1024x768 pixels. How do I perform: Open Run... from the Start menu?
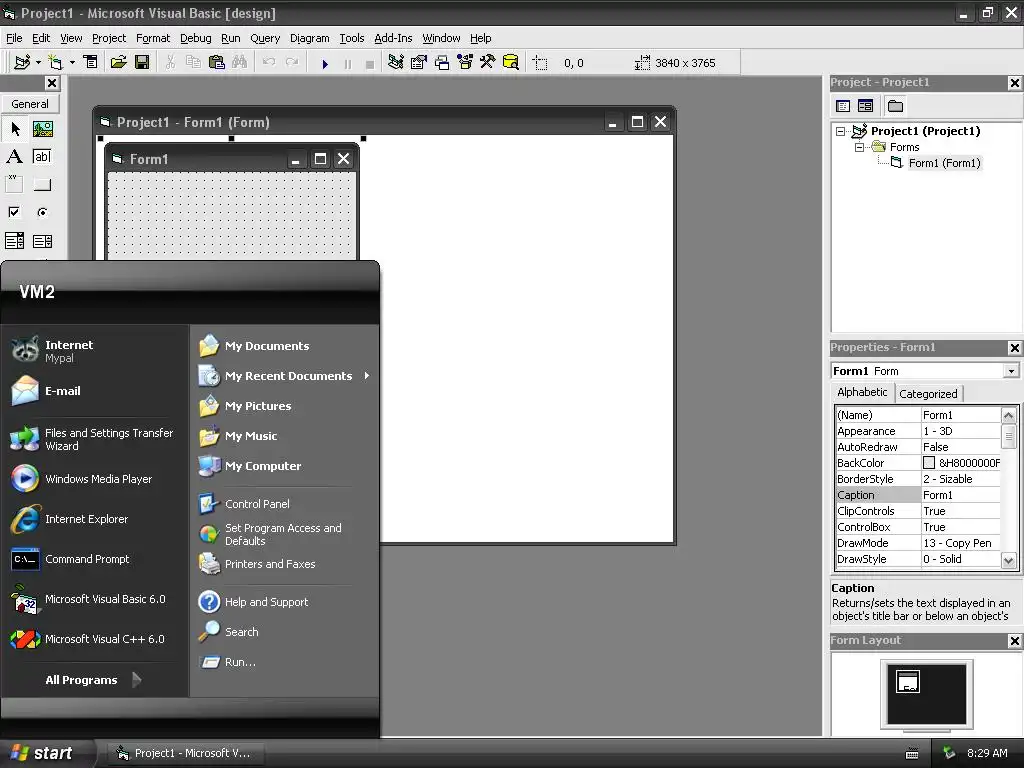pyautogui.click(x=240, y=662)
